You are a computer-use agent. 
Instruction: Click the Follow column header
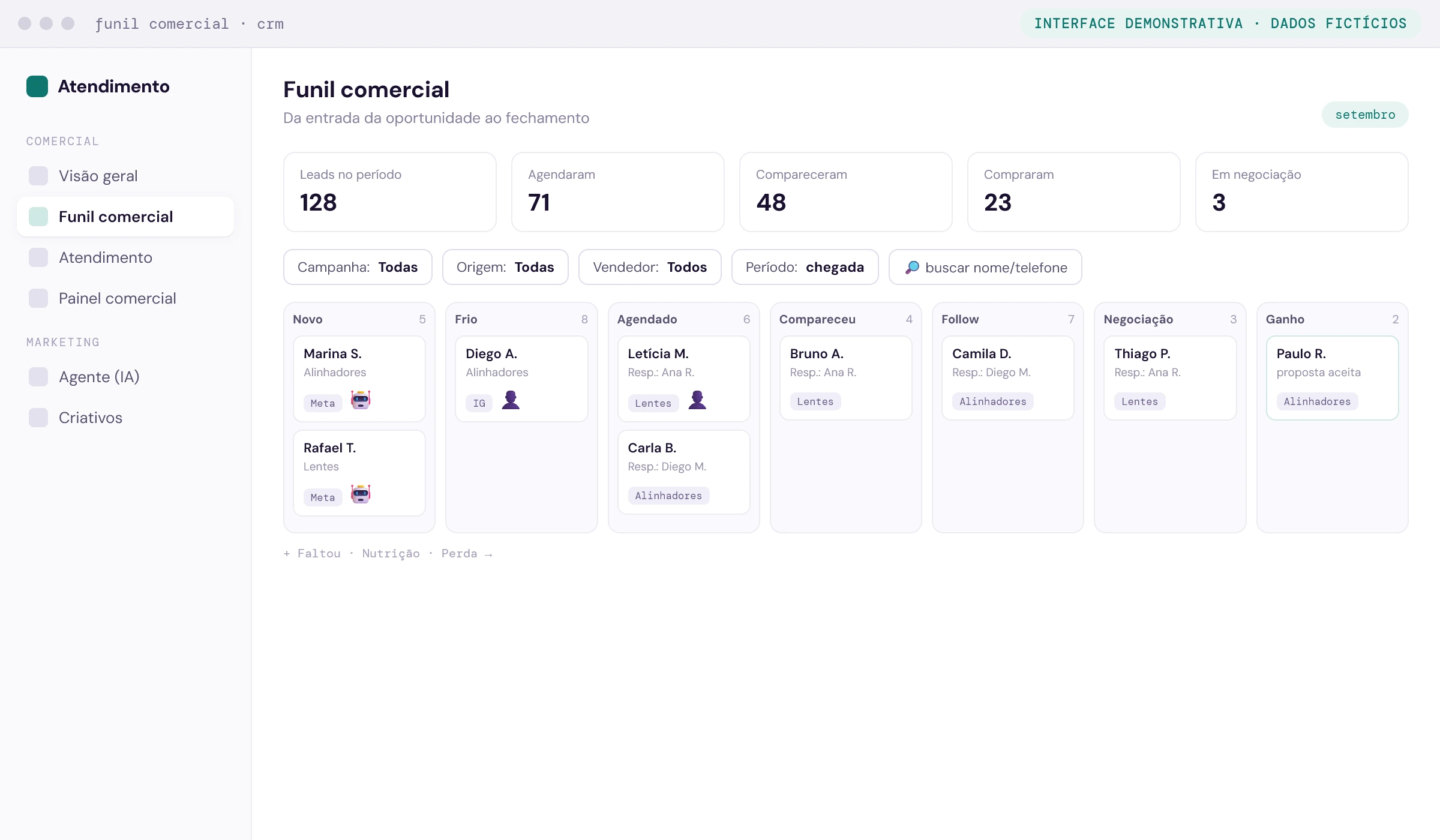click(1007, 319)
